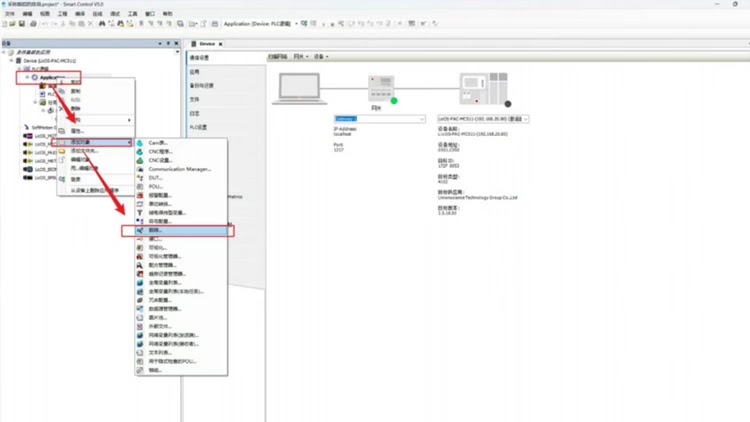Viewport: 750px width, 422px height.
Task: Choose CNC程序 from the submenu
Action: tap(160, 152)
